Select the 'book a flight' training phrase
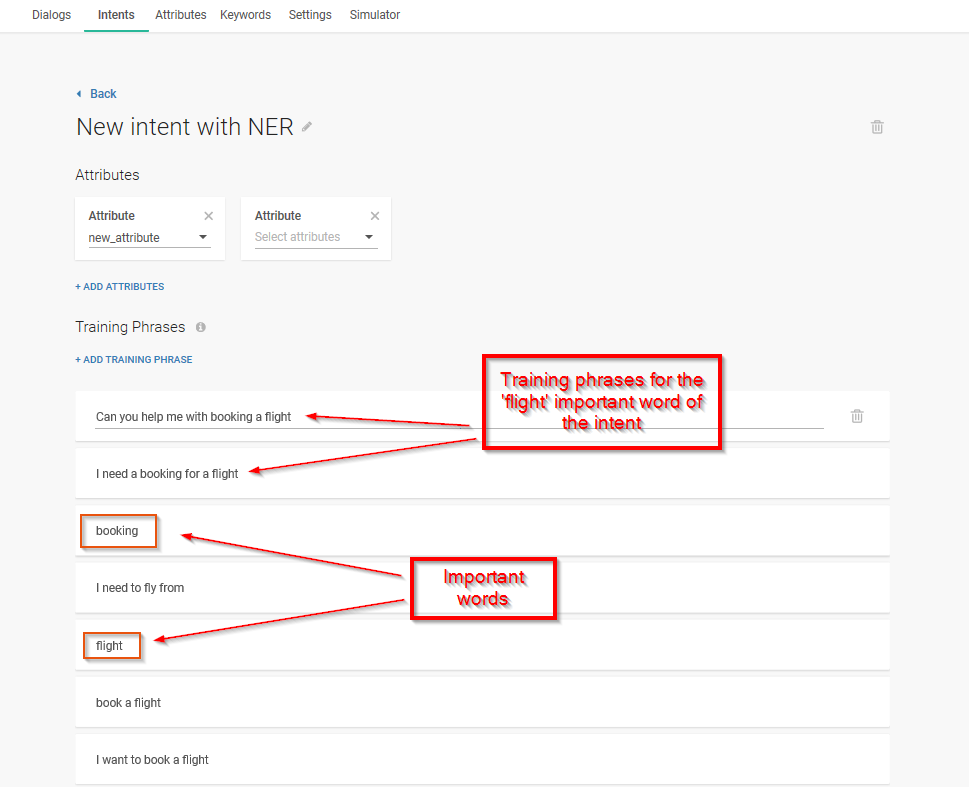Image resolution: width=969 pixels, height=787 pixels. pyautogui.click(x=128, y=703)
